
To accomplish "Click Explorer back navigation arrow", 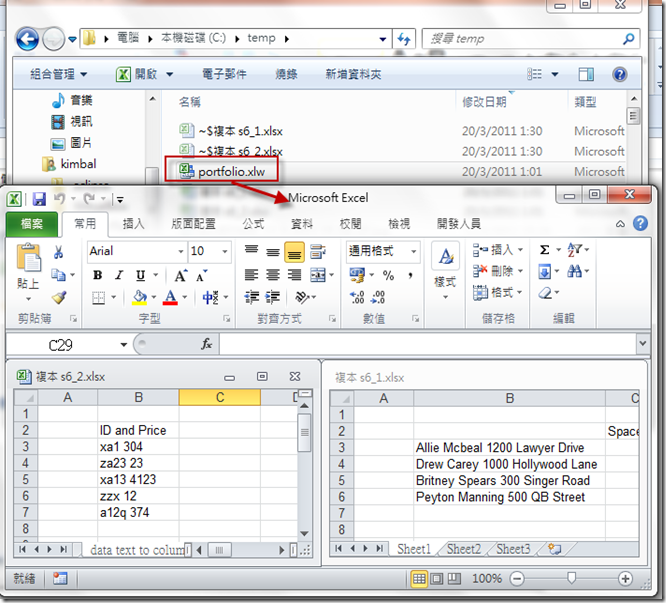I will (x=27, y=39).
